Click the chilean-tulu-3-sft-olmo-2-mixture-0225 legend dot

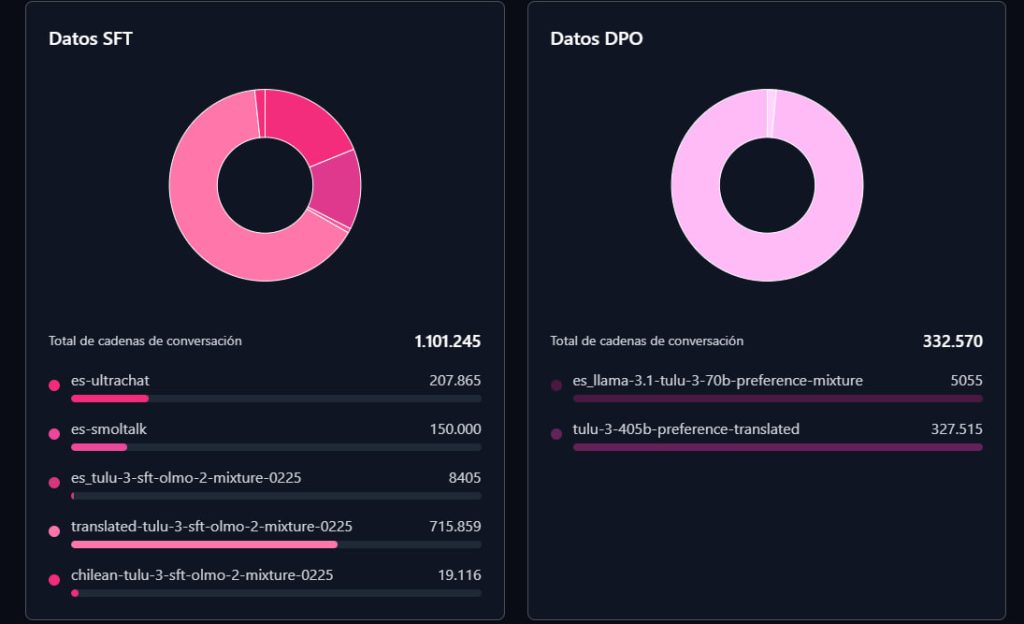click(x=54, y=580)
